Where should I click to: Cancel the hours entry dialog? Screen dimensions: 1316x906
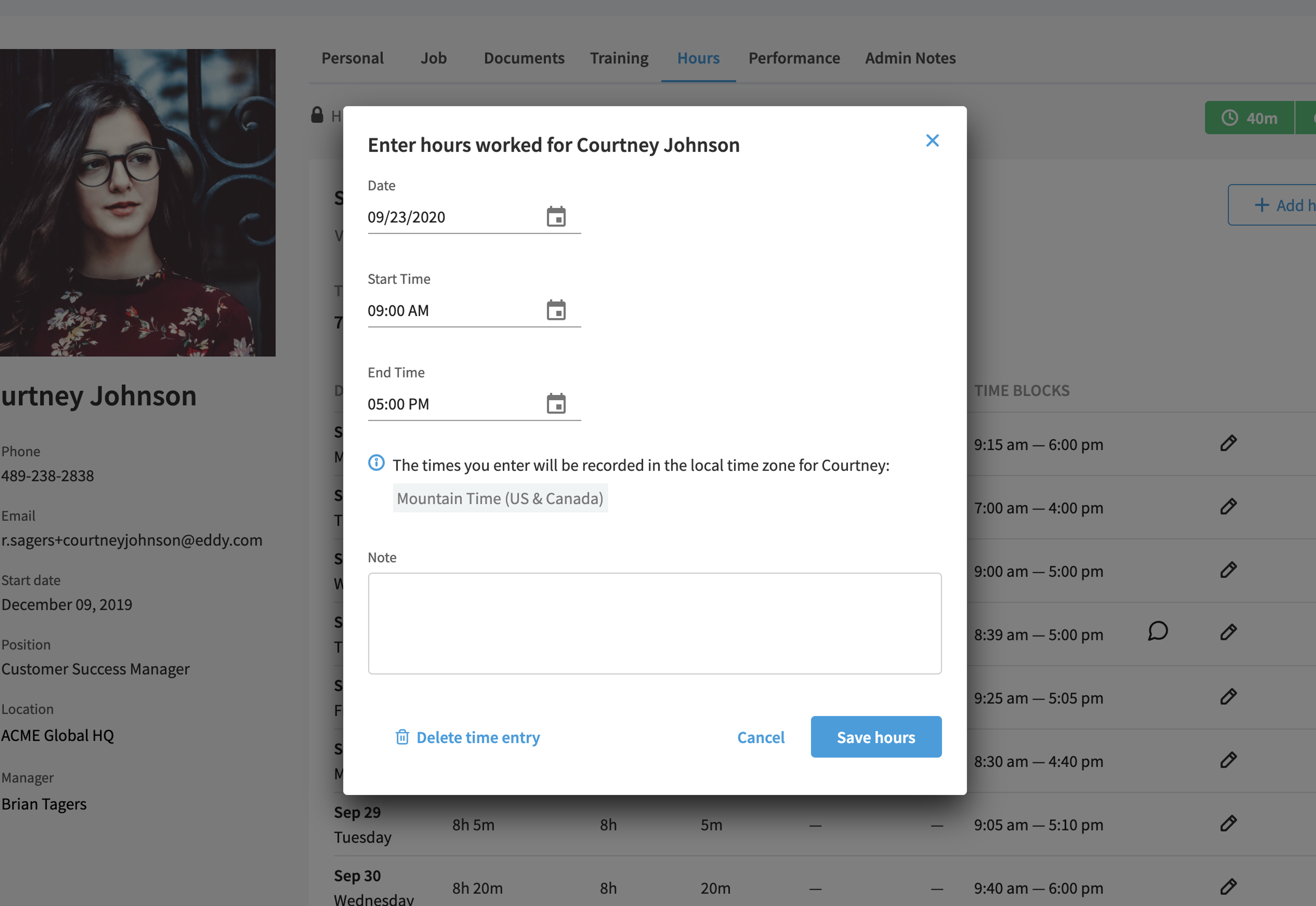760,737
